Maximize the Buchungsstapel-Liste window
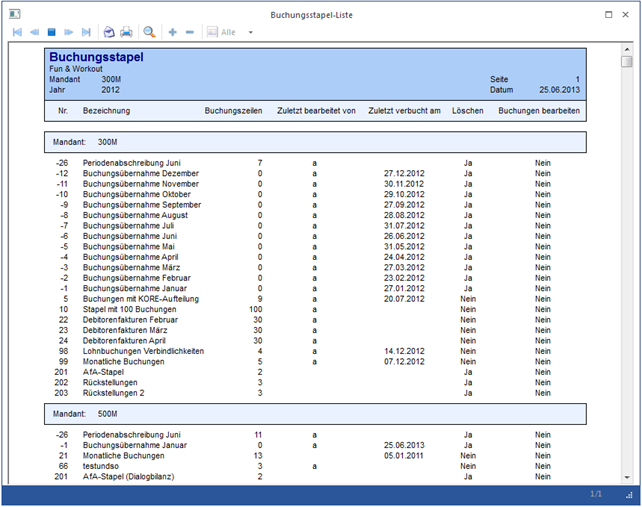 (x=609, y=14)
